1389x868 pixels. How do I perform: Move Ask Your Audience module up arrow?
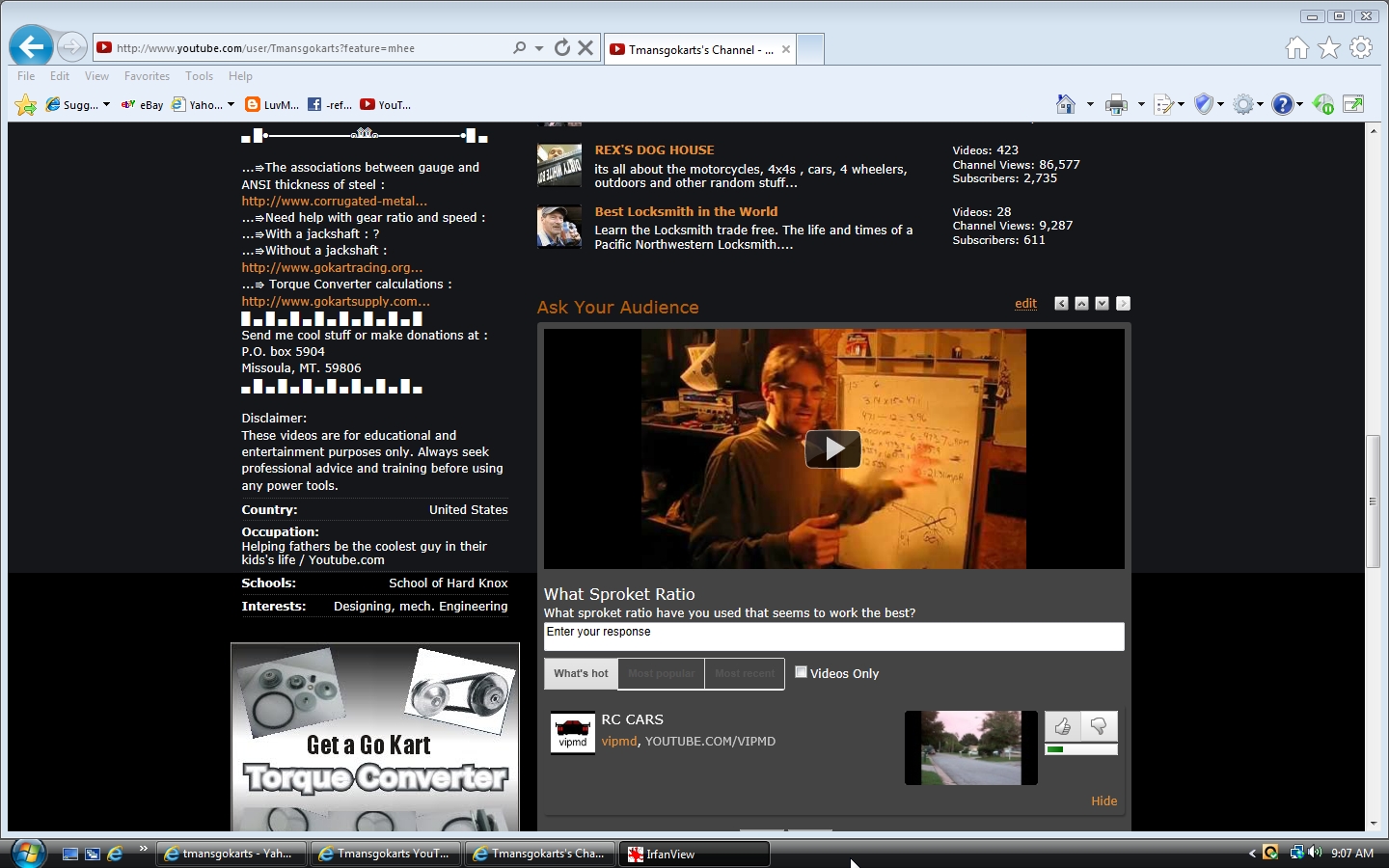click(x=1081, y=304)
